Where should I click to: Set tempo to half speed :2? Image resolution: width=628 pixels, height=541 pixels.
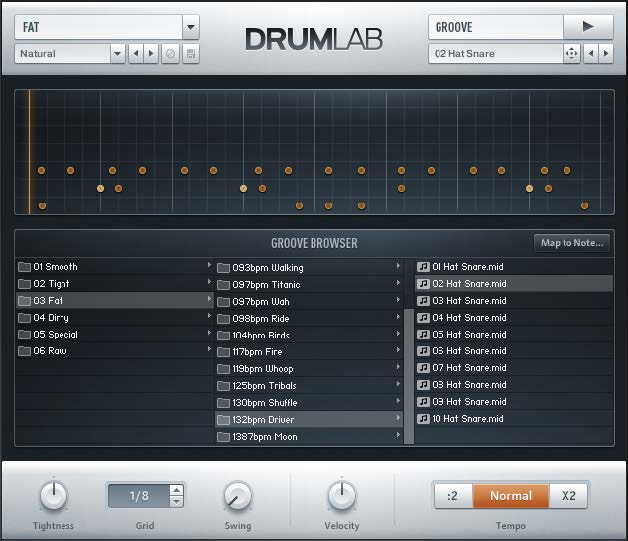click(x=453, y=496)
